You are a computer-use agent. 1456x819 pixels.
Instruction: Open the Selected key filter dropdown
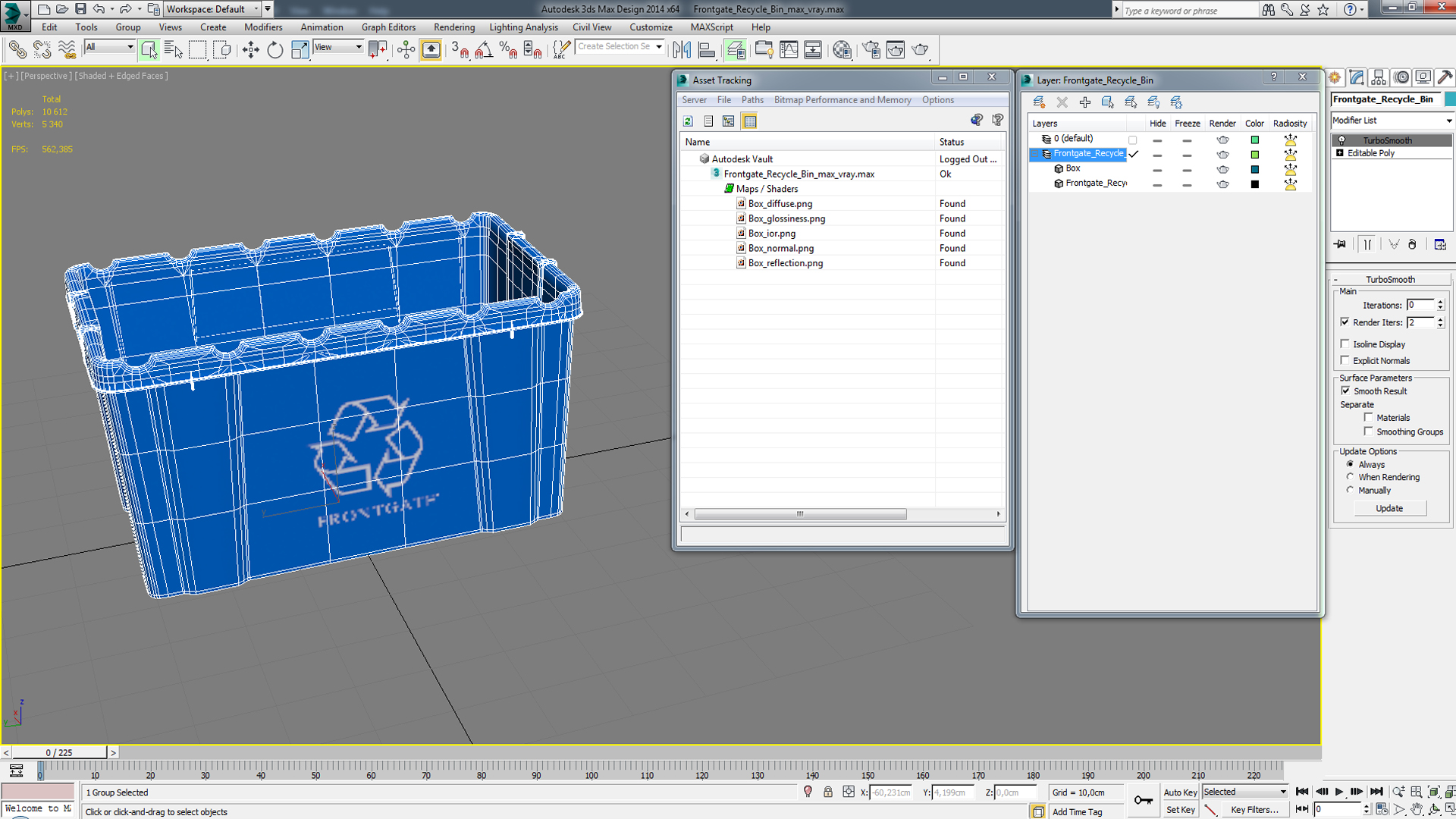tap(1245, 792)
